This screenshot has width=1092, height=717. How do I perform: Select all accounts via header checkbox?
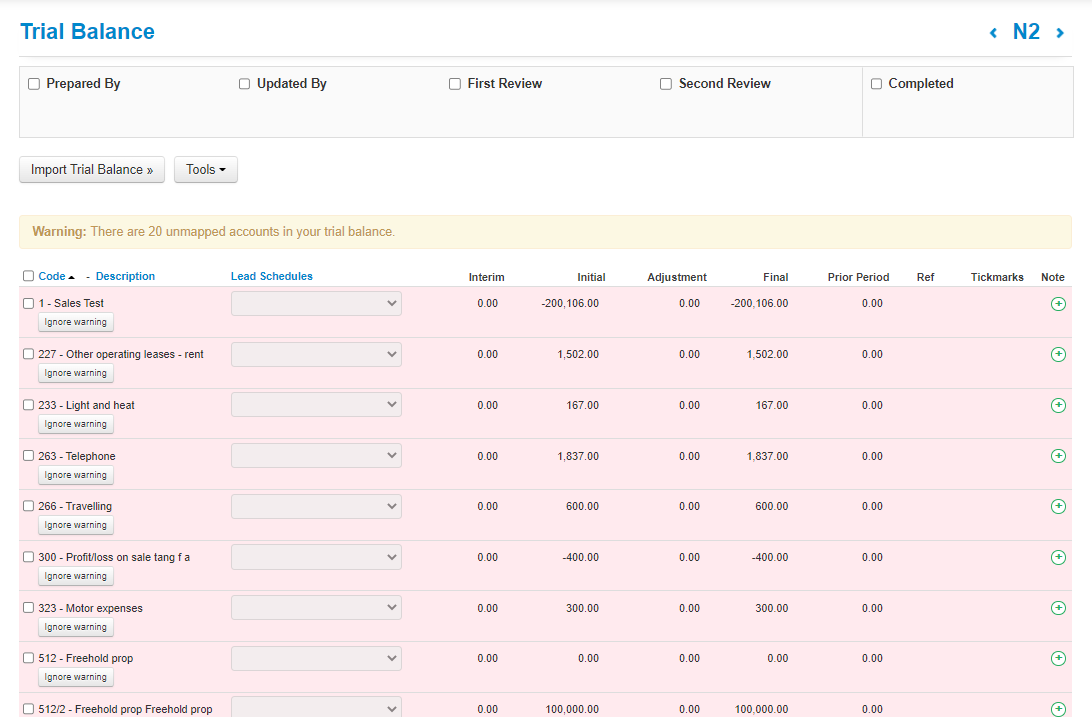(x=29, y=276)
